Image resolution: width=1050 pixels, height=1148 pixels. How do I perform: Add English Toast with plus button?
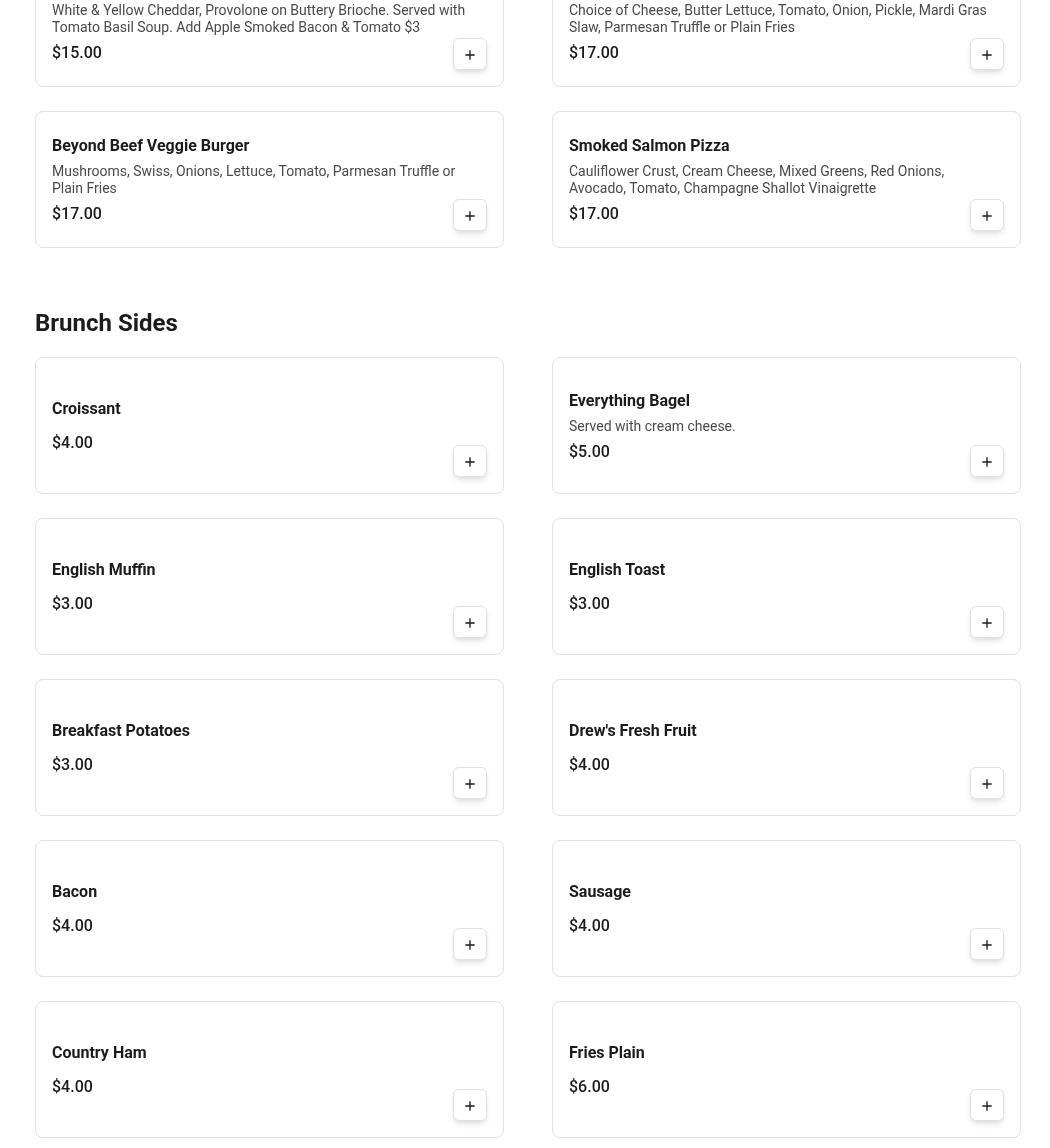tap(987, 623)
